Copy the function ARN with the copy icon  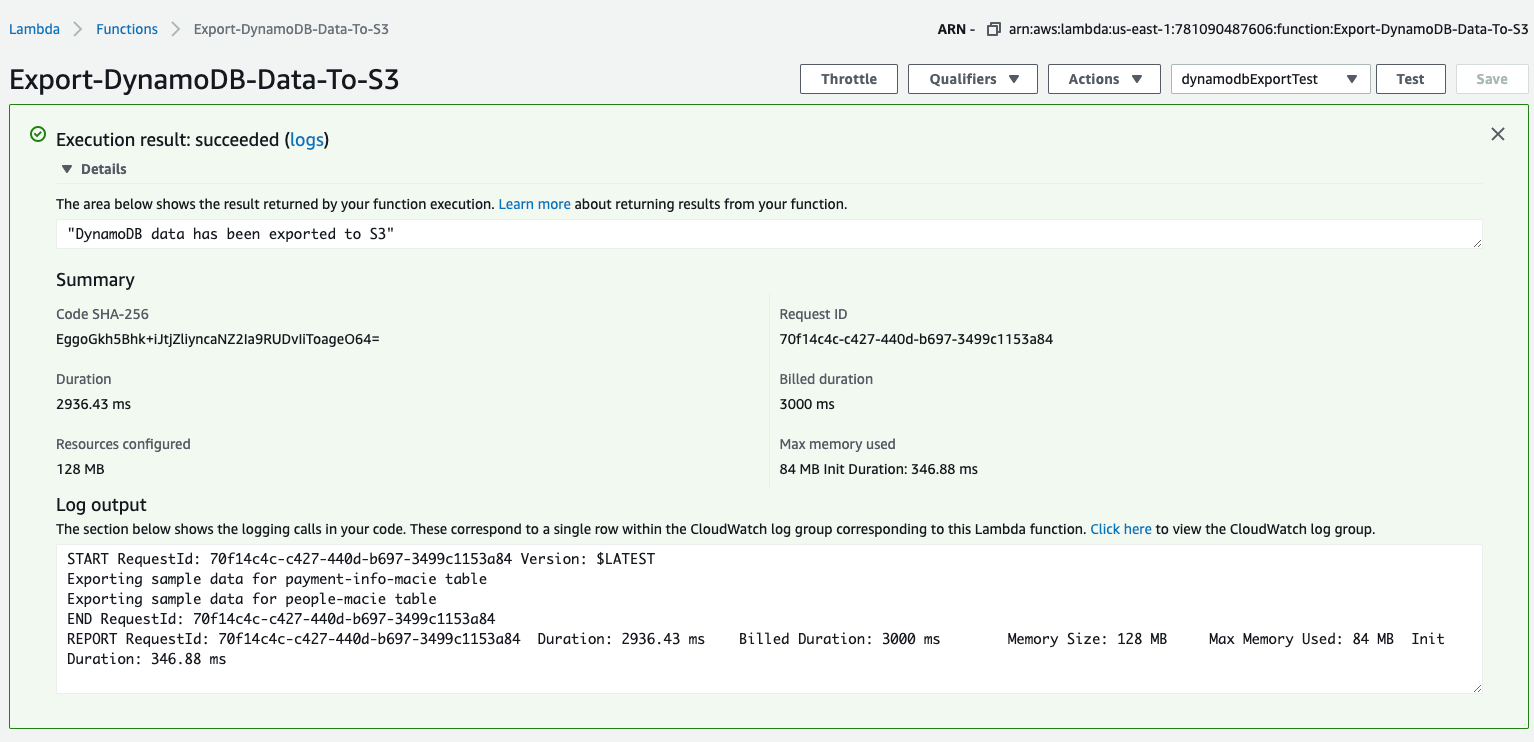click(993, 29)
